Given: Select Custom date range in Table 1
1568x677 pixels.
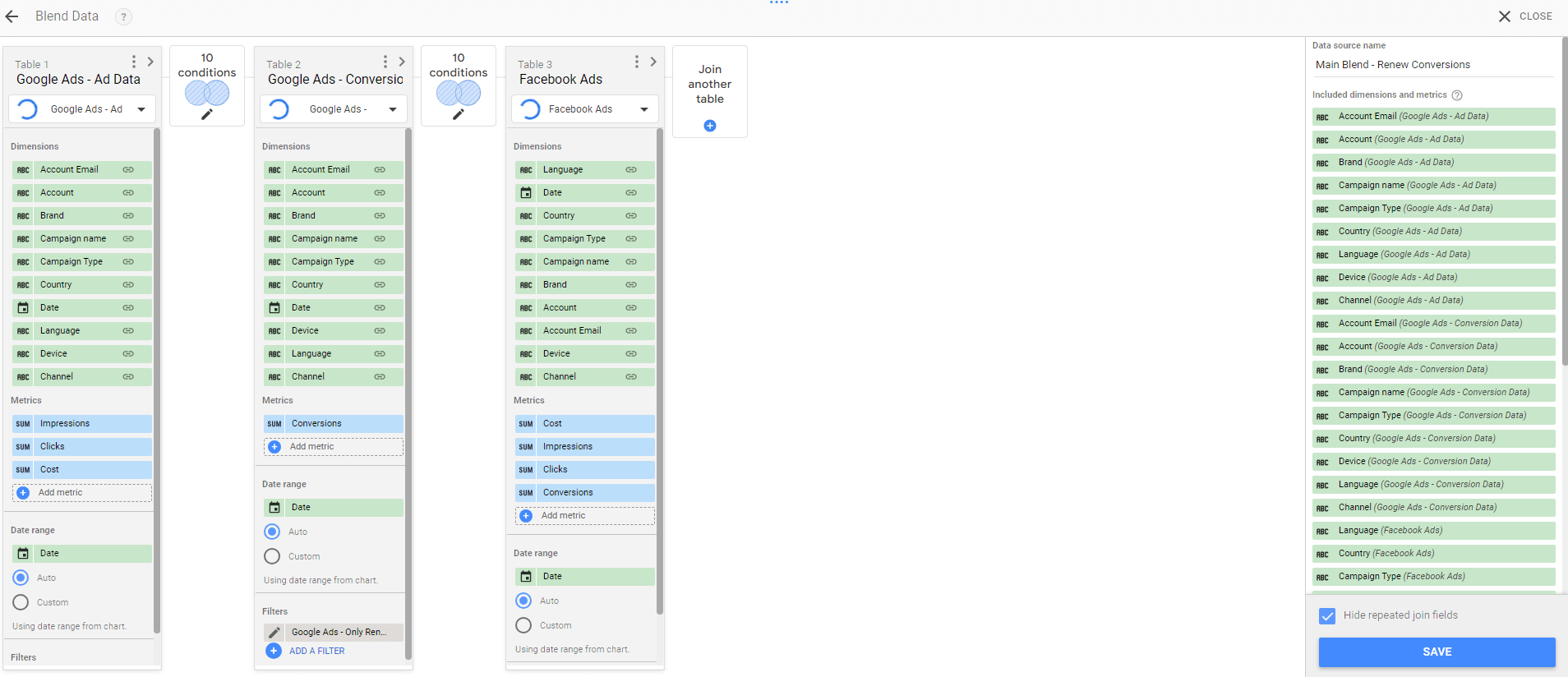Looking at the screenshot, I should (x=21, y=602).
